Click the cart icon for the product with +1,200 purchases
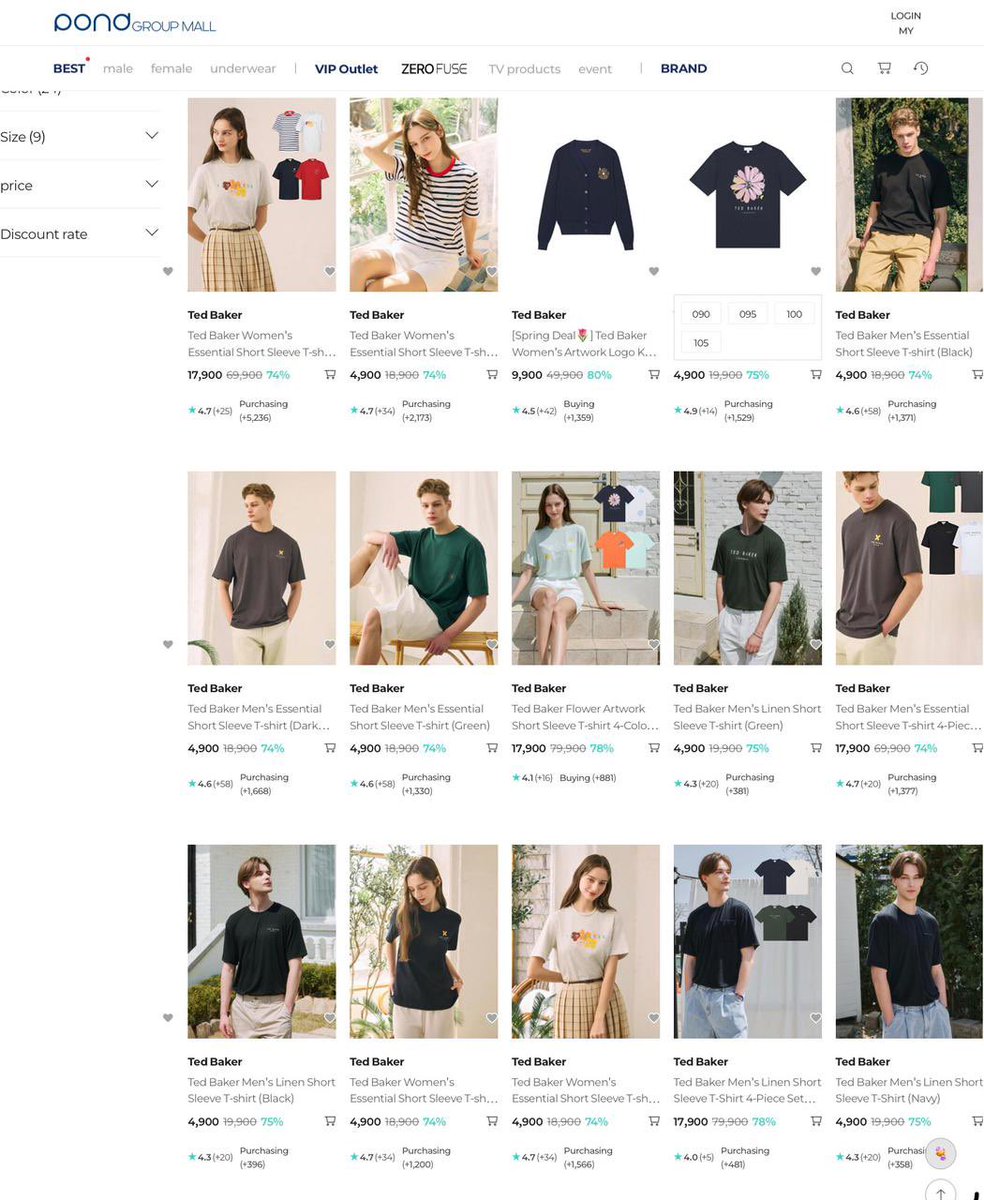This screenshot has height=1200, width=984. (492, 1122)
